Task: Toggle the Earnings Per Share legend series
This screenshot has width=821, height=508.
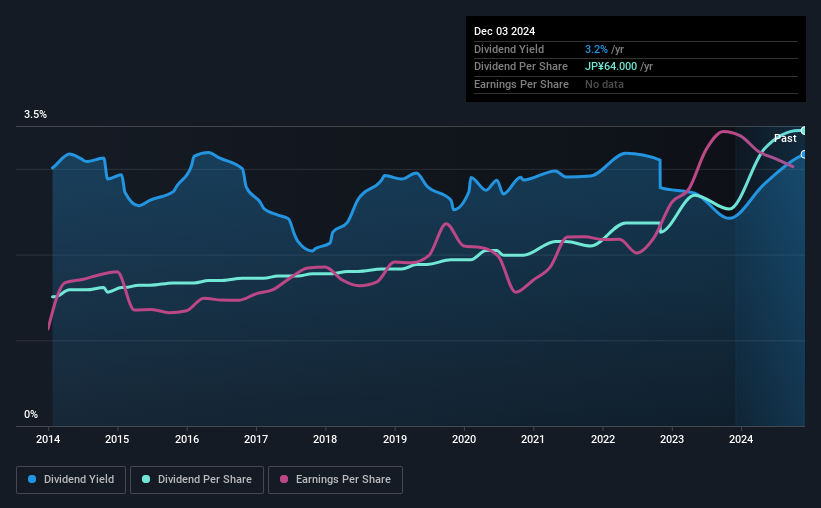Action: point(335,479)
